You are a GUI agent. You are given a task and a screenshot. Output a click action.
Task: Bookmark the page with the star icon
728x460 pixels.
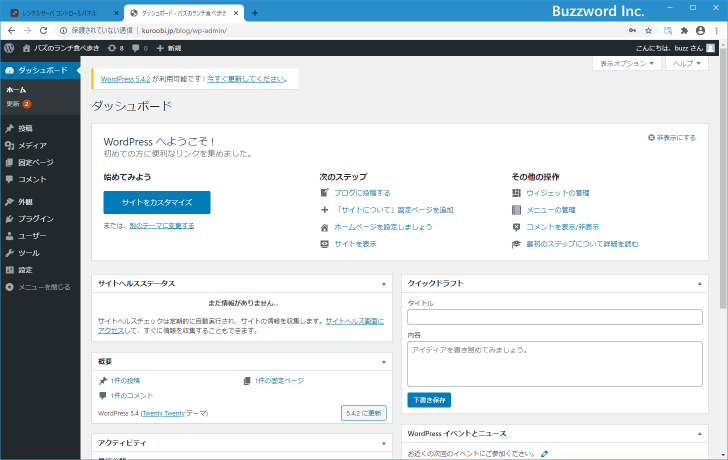click(648, 31)
